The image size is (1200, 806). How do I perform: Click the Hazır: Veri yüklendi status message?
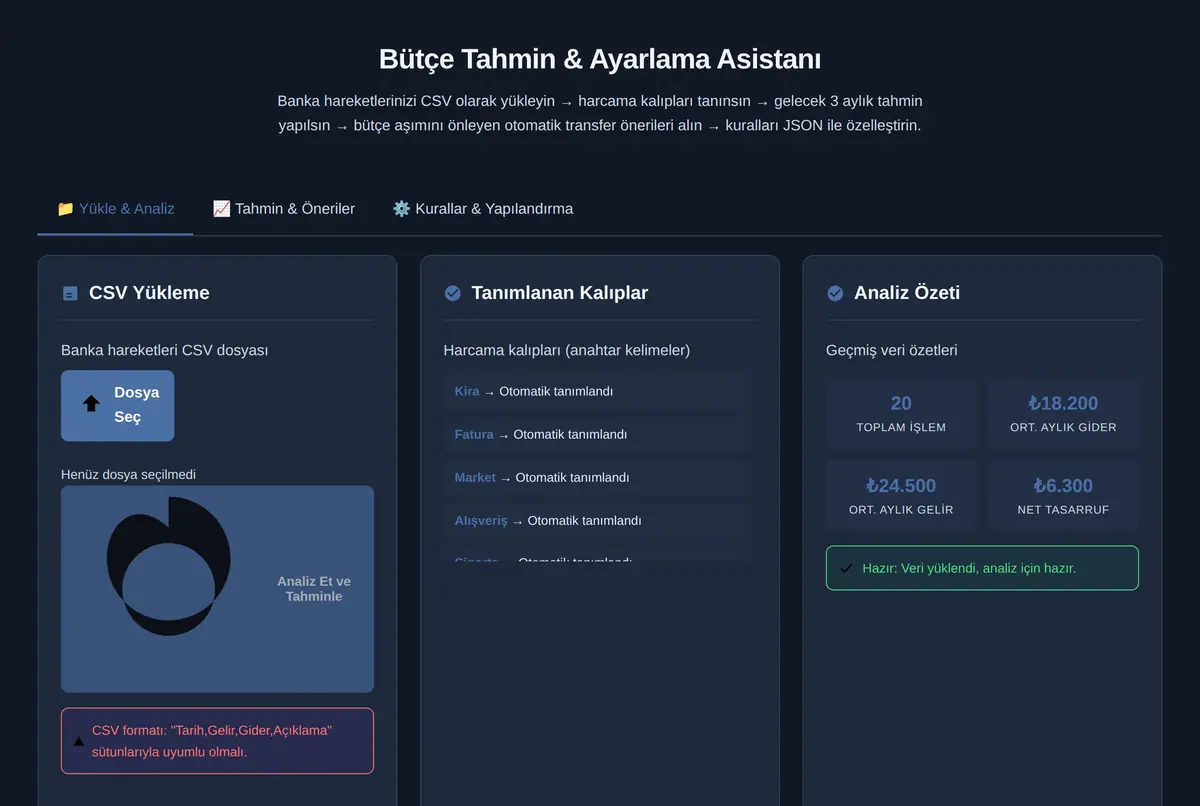click(x=982, y=568)
